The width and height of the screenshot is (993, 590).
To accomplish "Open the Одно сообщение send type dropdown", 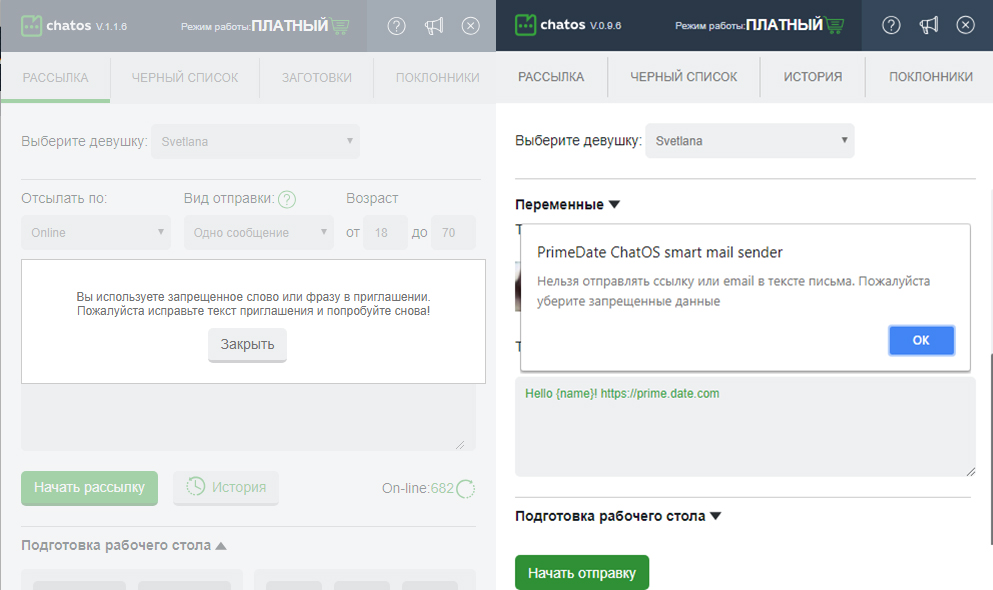I will [258, 232].
